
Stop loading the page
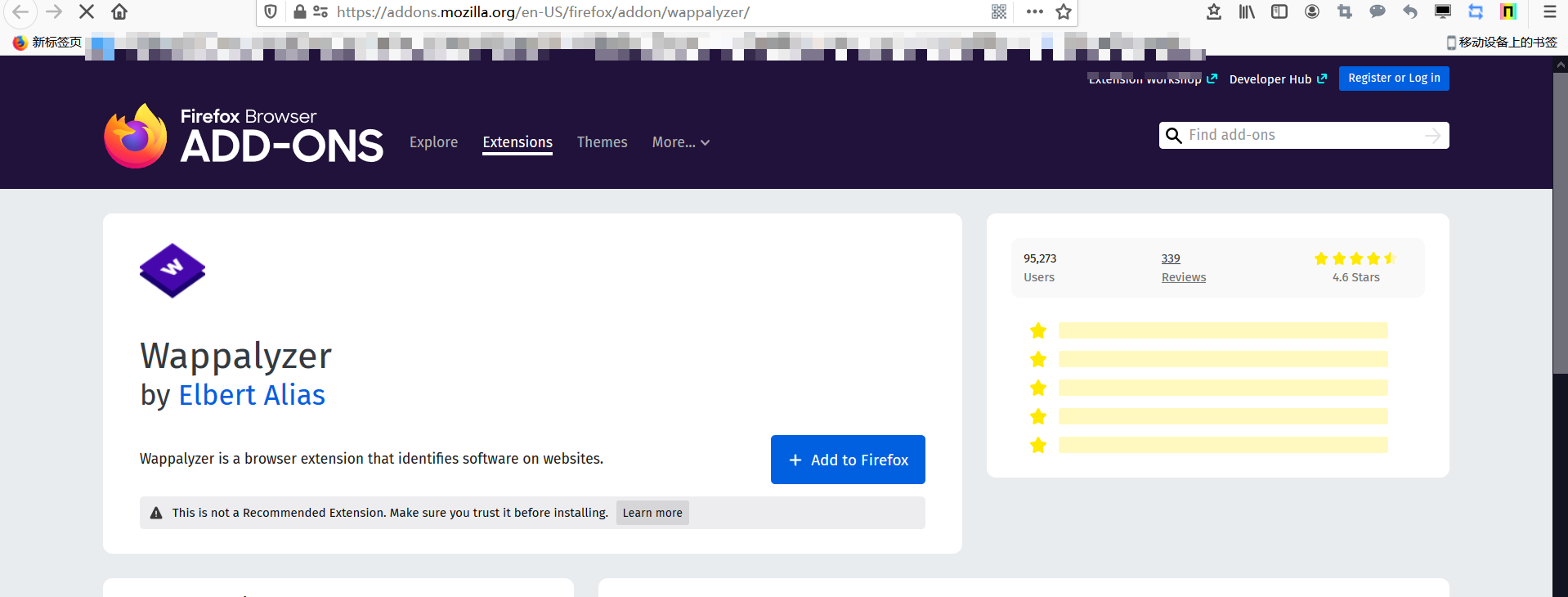pos(87,11)
